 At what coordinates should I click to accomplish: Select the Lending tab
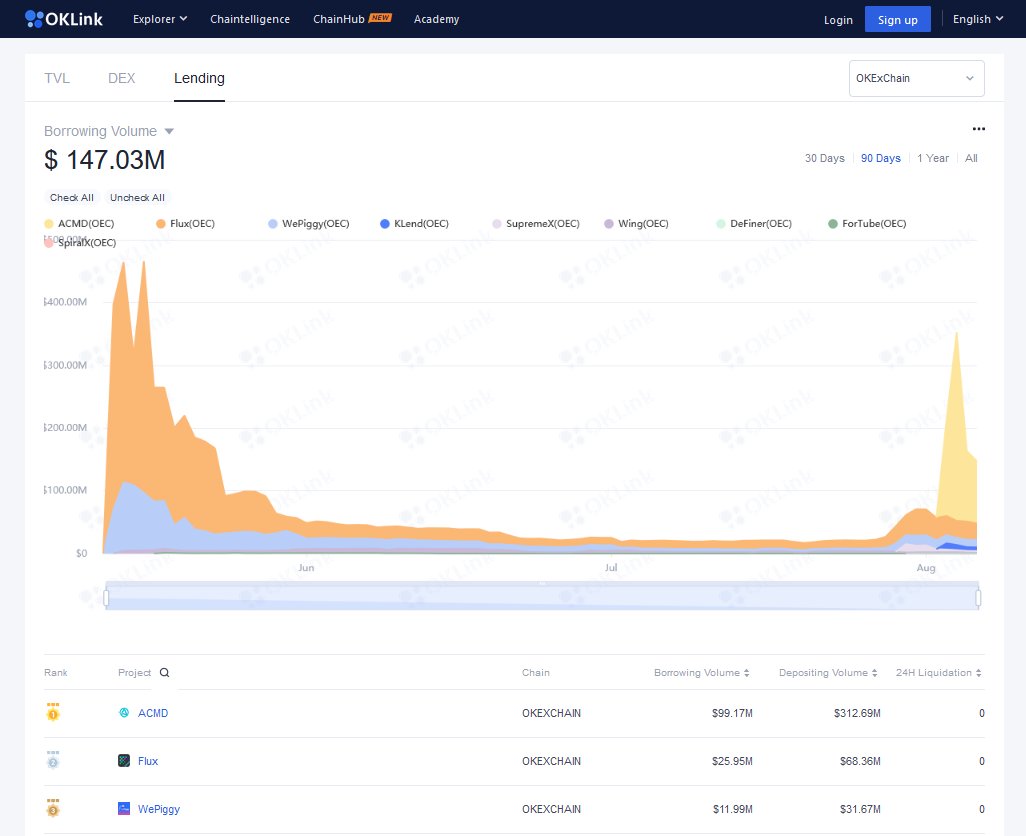[199, 78]
